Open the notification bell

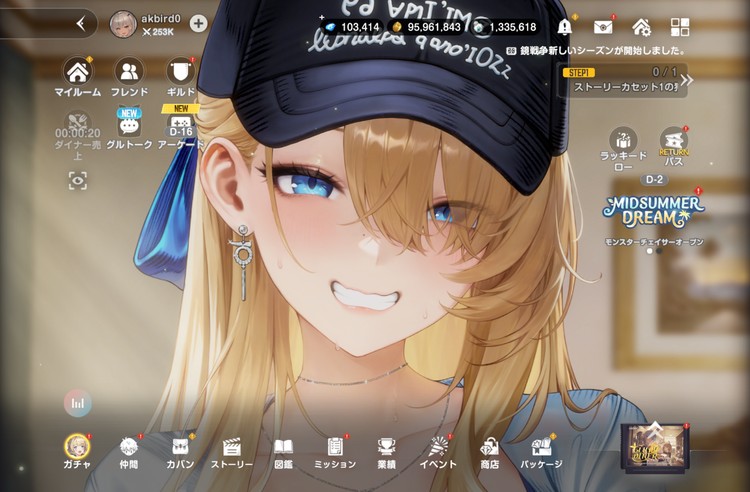[565, 27]
